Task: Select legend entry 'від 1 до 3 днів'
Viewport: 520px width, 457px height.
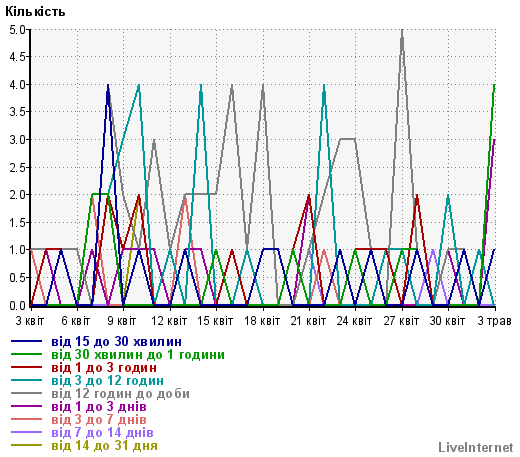Action: [99, 407]
